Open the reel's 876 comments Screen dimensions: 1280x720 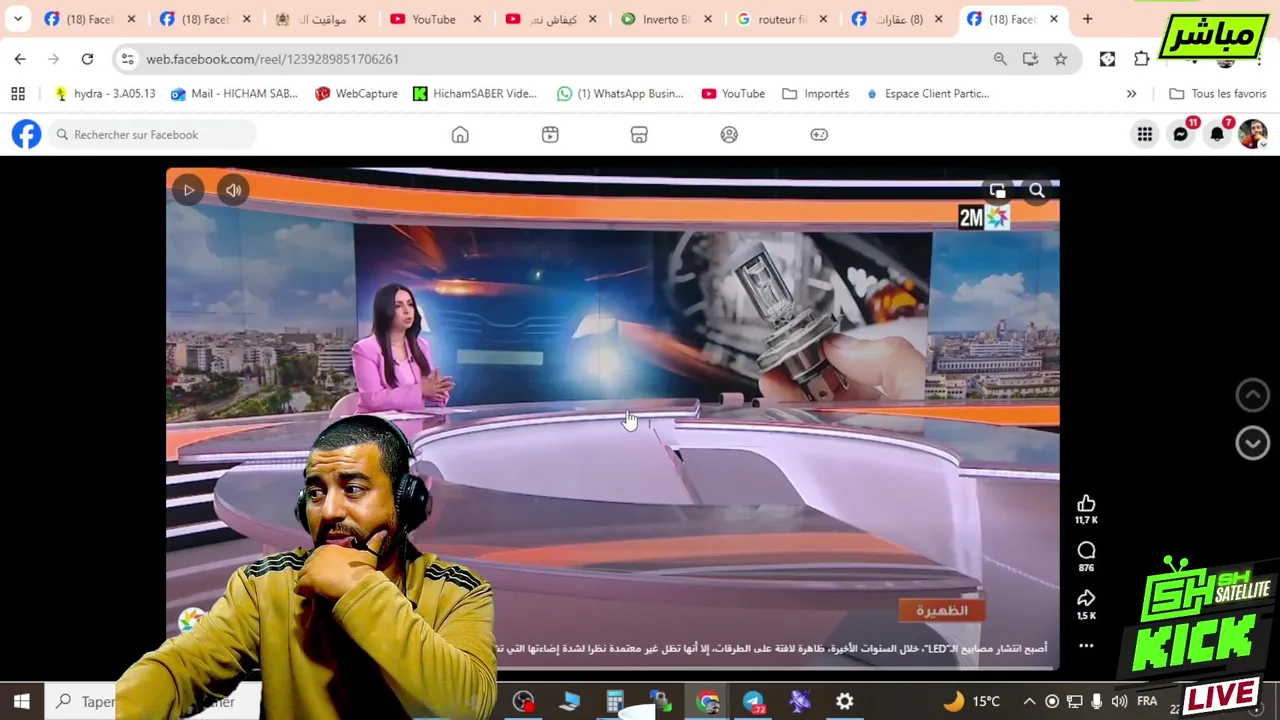point(1086,550)
